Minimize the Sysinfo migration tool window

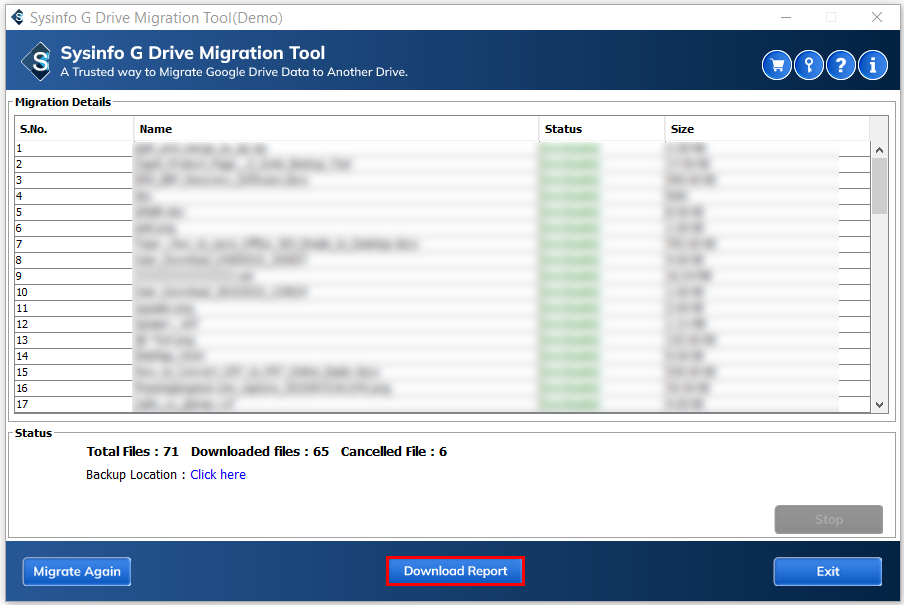(x=786, y=17)
